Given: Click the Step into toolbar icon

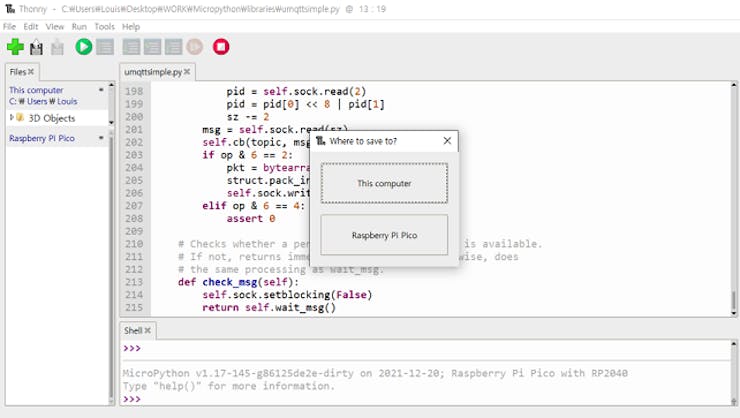Looking at the screenshot, I should pos(152,47).
